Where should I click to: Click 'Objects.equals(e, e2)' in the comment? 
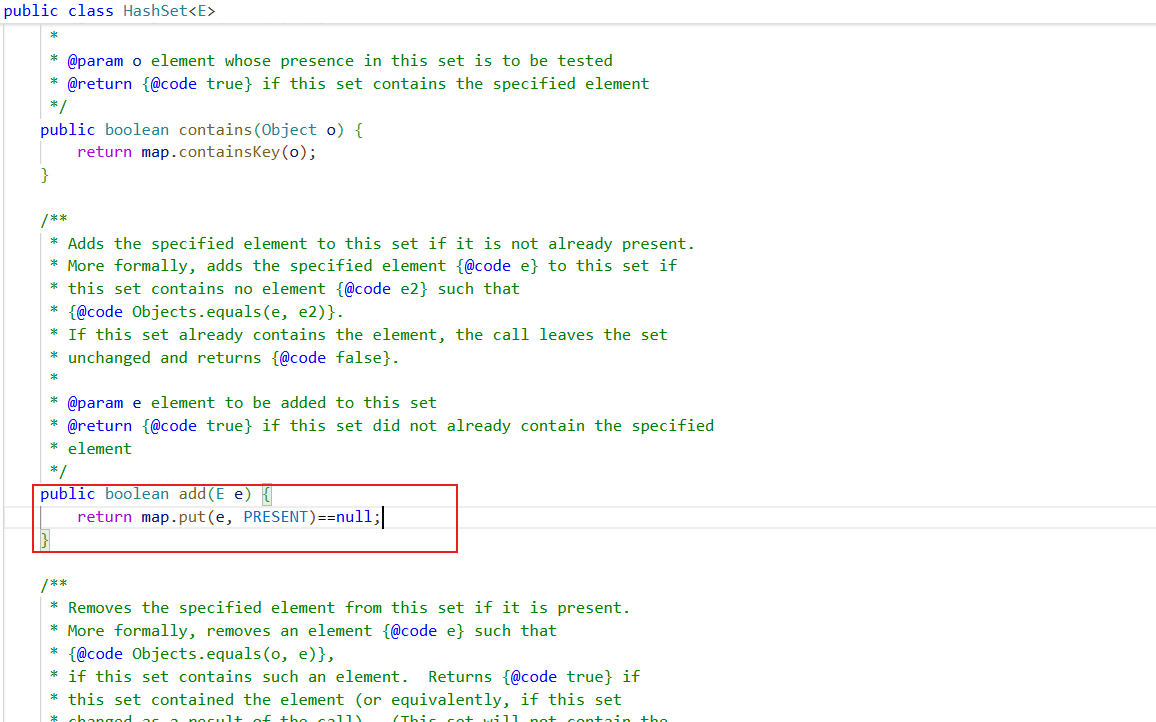click(229, 312)
